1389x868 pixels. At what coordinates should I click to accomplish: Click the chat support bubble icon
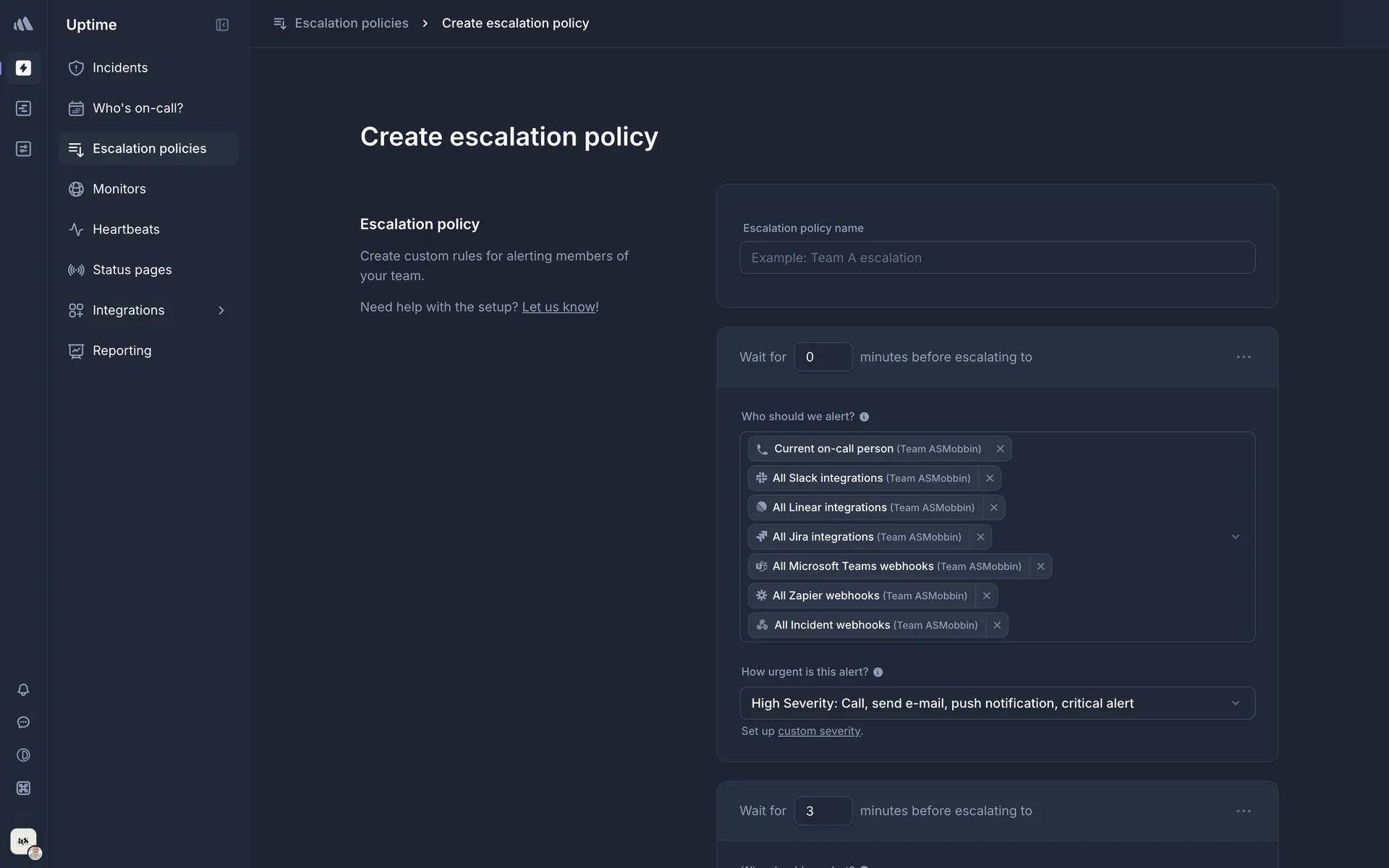(23, 722)
